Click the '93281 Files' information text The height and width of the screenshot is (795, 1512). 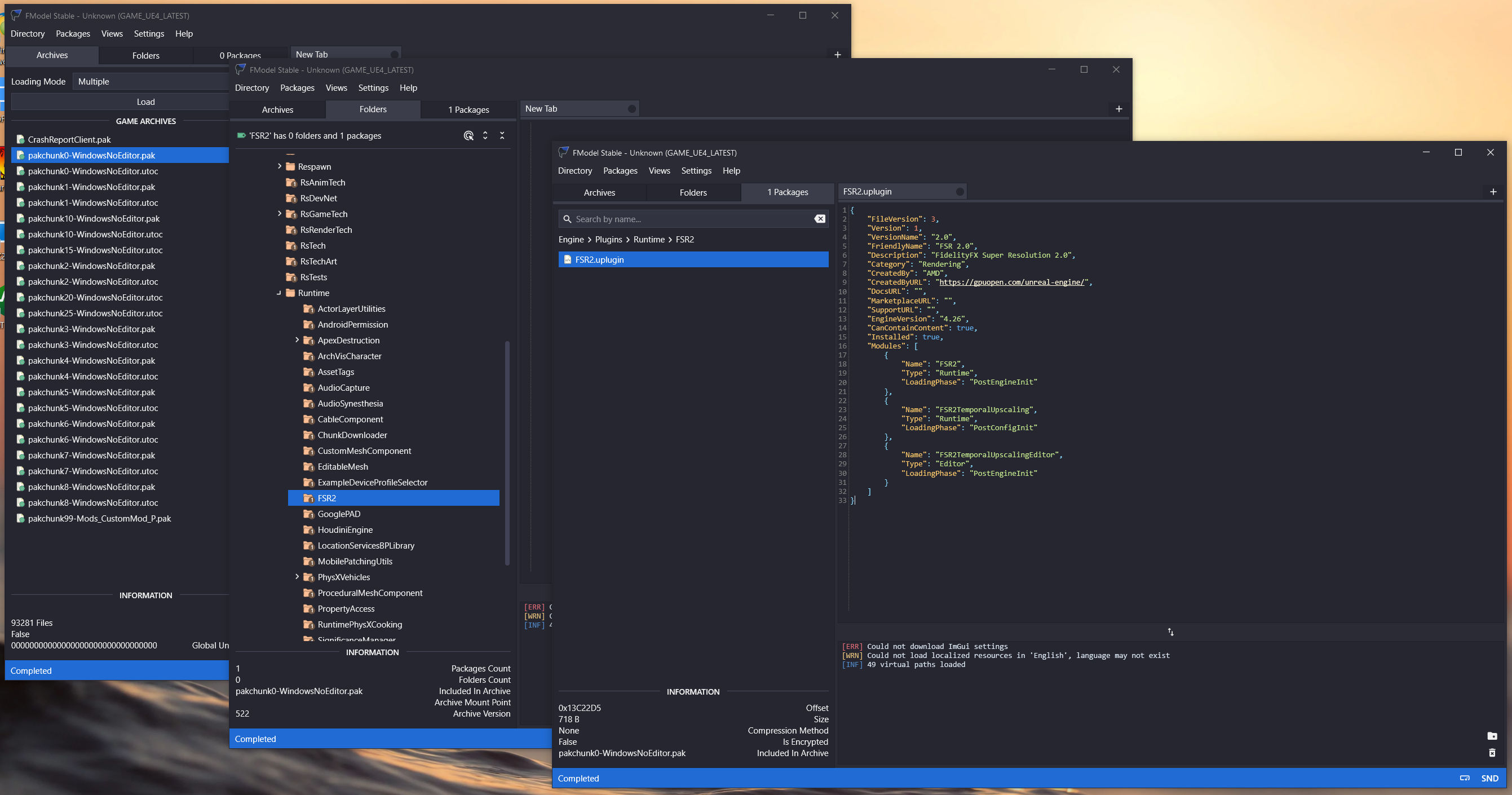tap(32, 623)
